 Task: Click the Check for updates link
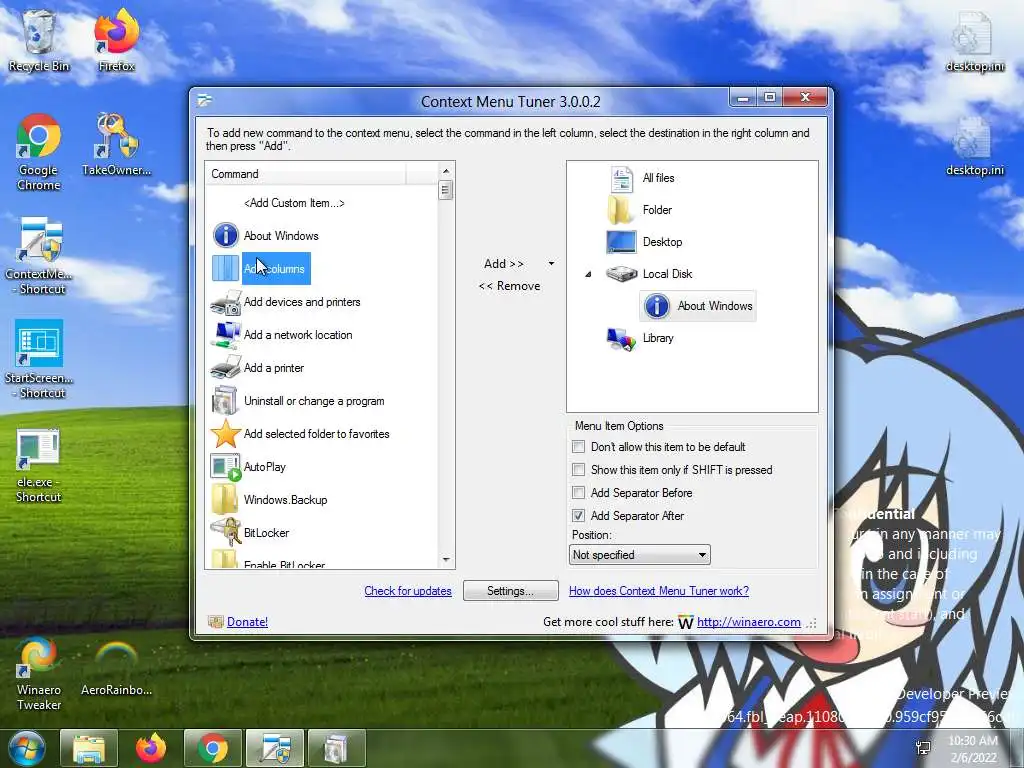(x=408, y=590)
